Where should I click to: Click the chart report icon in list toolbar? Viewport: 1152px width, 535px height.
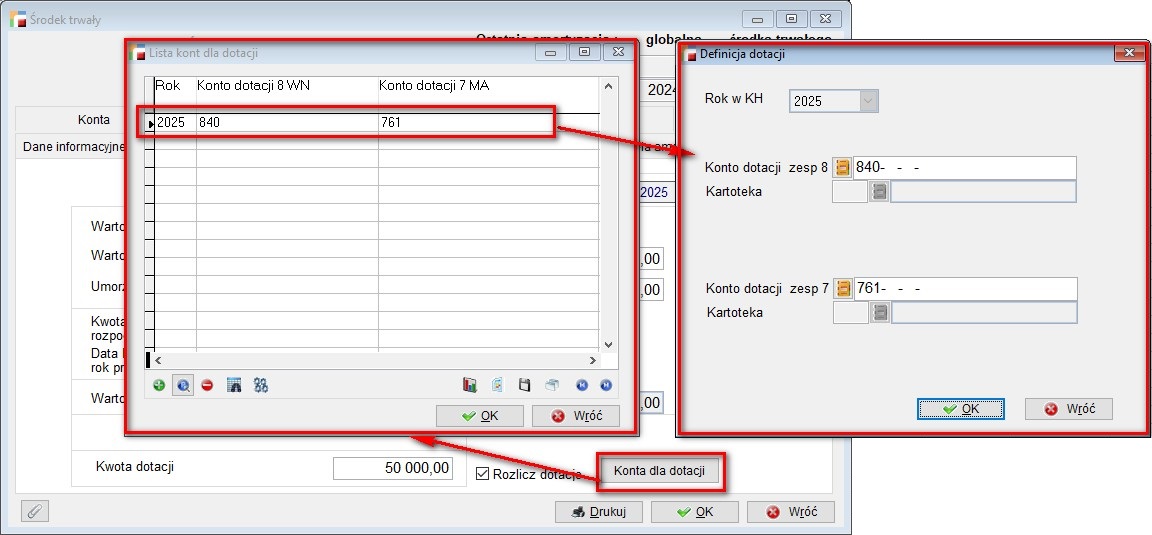[x=470, y=385]
